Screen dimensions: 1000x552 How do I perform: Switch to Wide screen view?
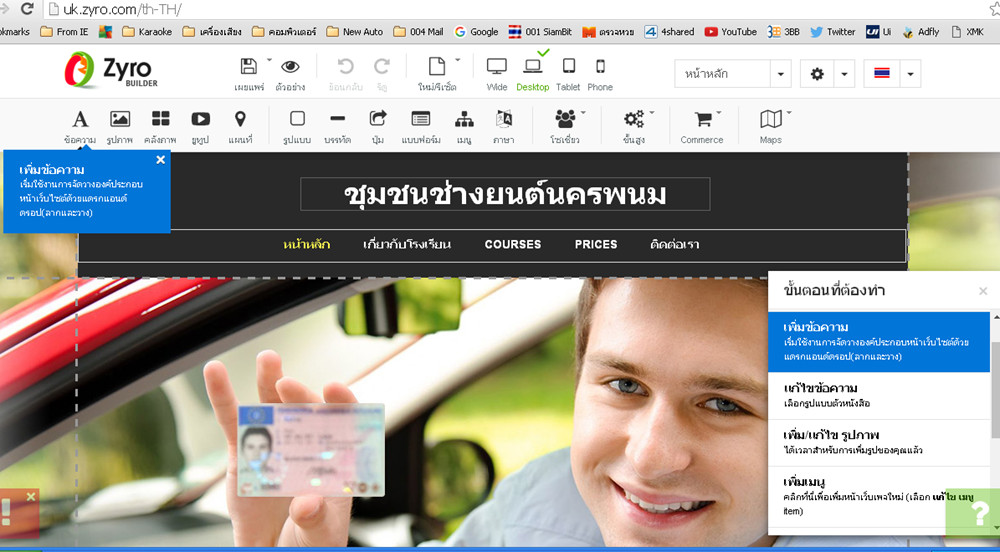[496, 66]
